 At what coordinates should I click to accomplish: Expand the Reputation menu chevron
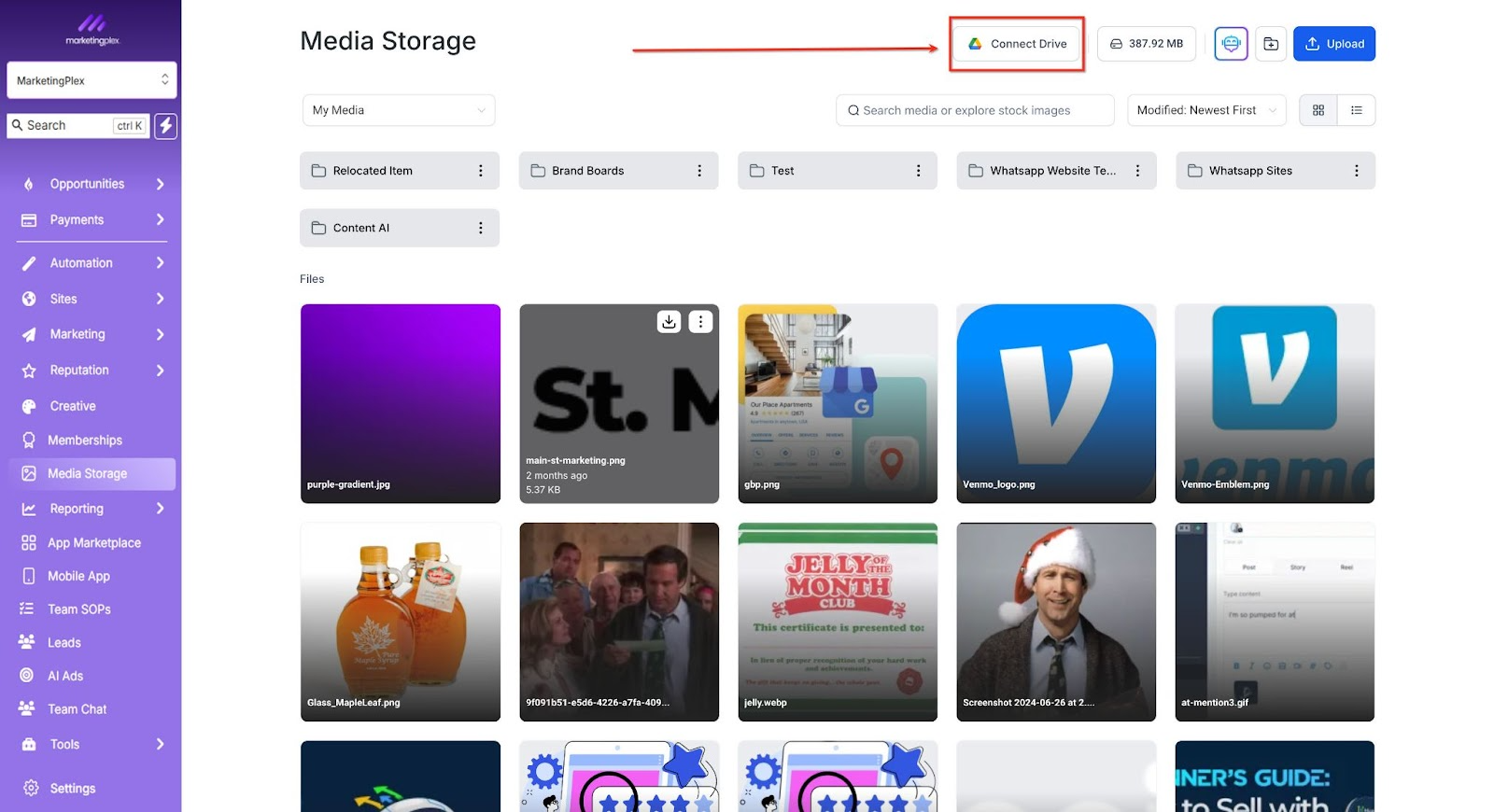click(161, 371)
